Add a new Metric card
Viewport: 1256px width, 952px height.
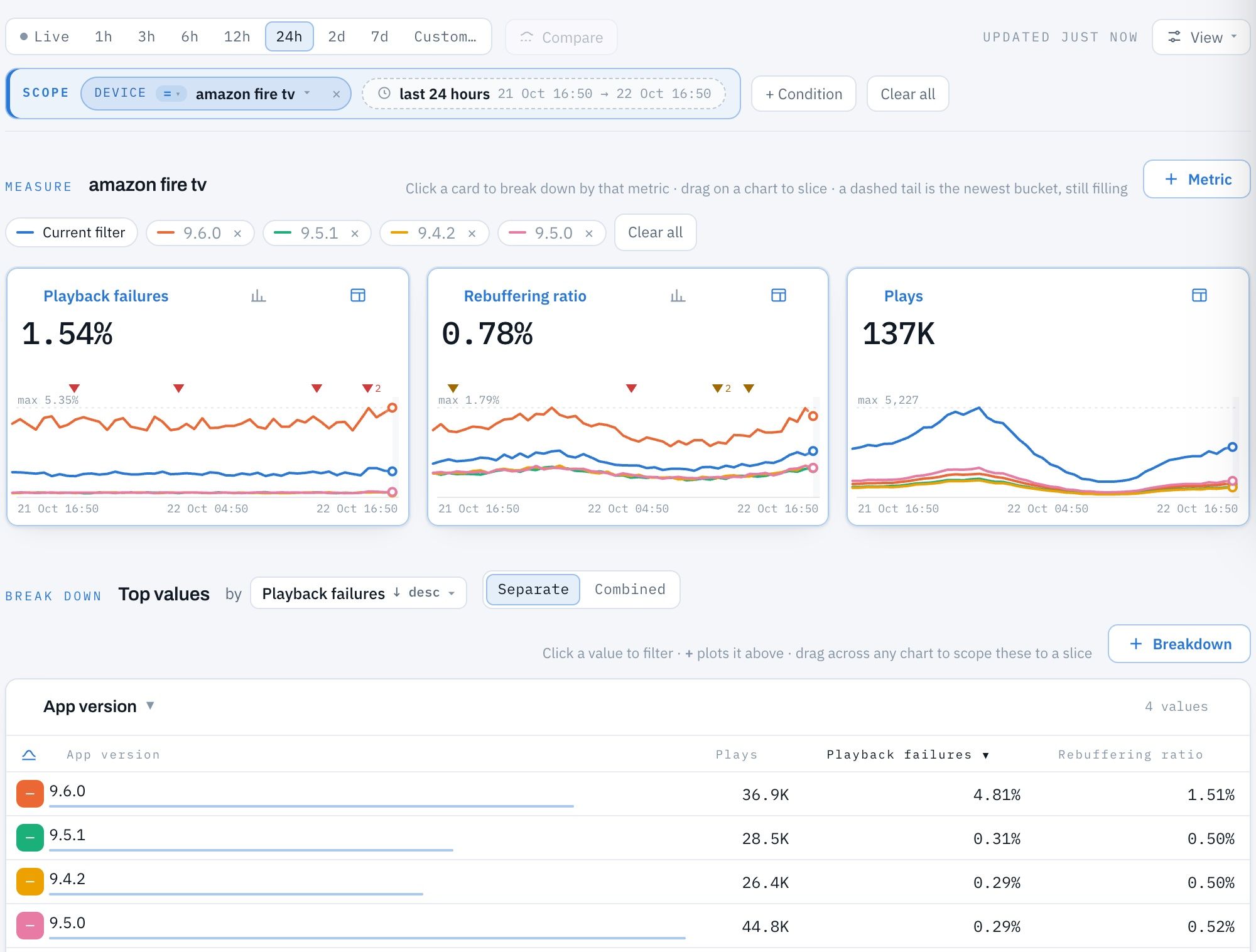point(1197,180)
